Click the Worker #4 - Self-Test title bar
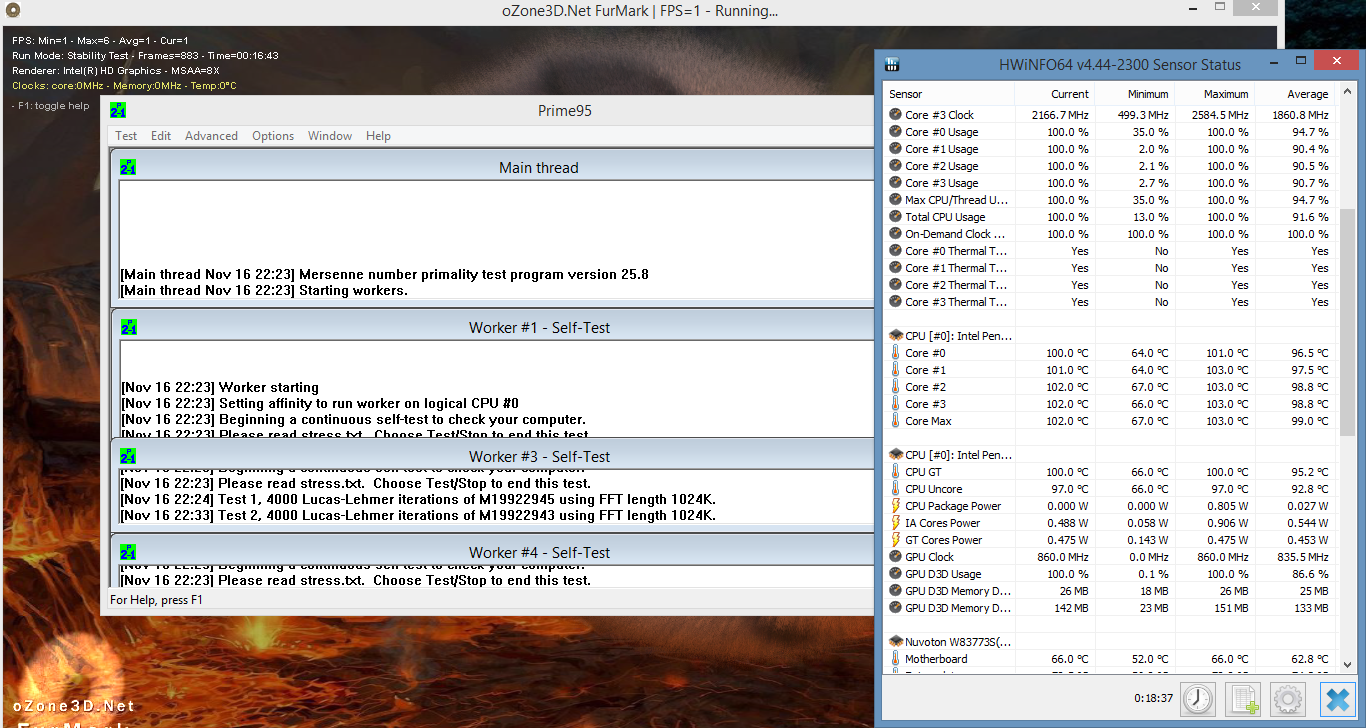Image resolution: width=1366 pixels, height=728 pixels. click(490, 552)
